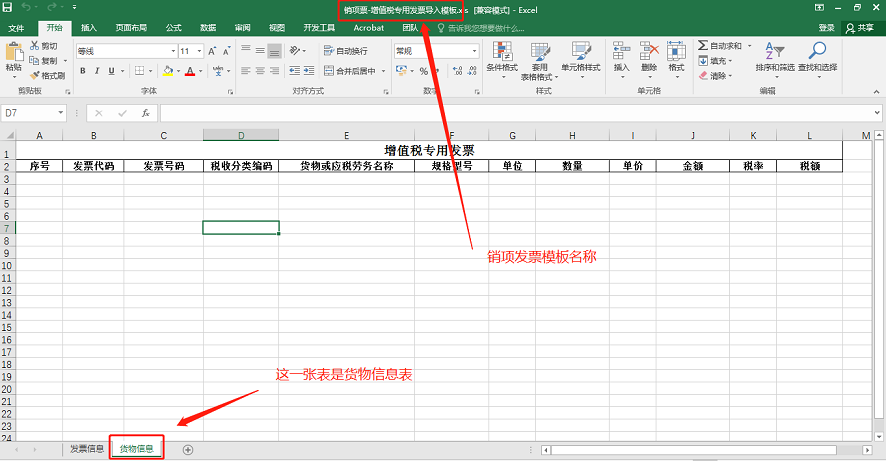Viewport: 886px width, 461px height.
Task: Click the Insert Function fx icon
Action: pyautogui.click(x=146, y=113)
